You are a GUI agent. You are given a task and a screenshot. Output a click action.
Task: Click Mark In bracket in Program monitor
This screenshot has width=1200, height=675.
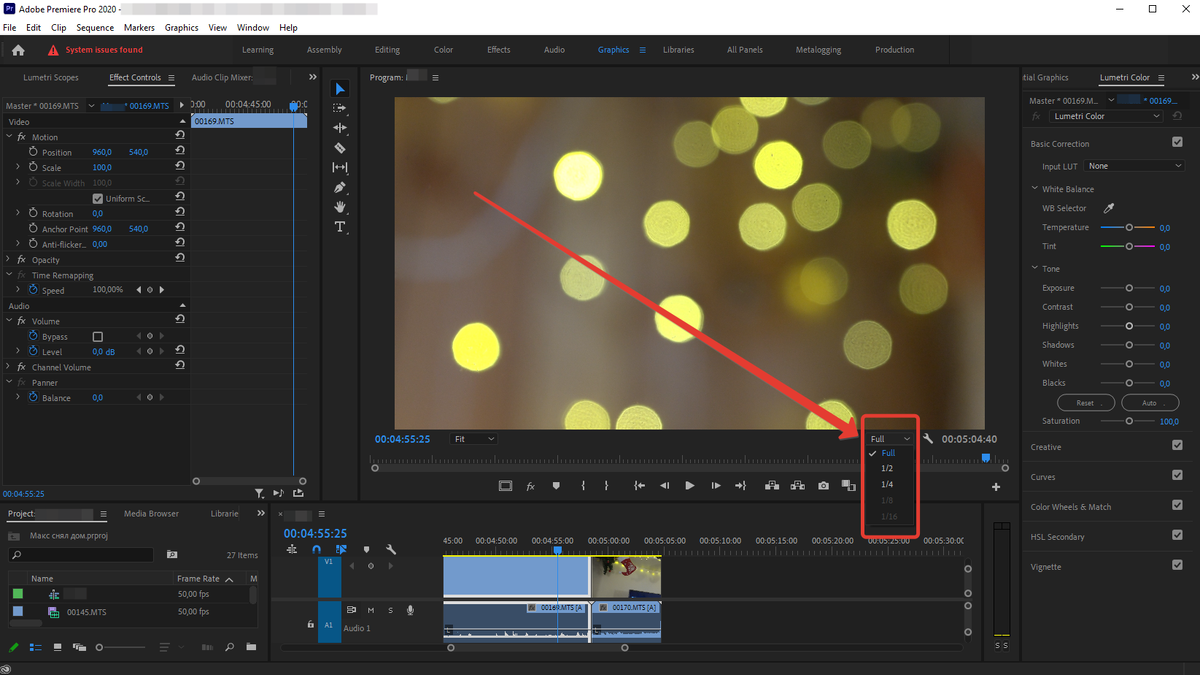[x=581, y=486]
